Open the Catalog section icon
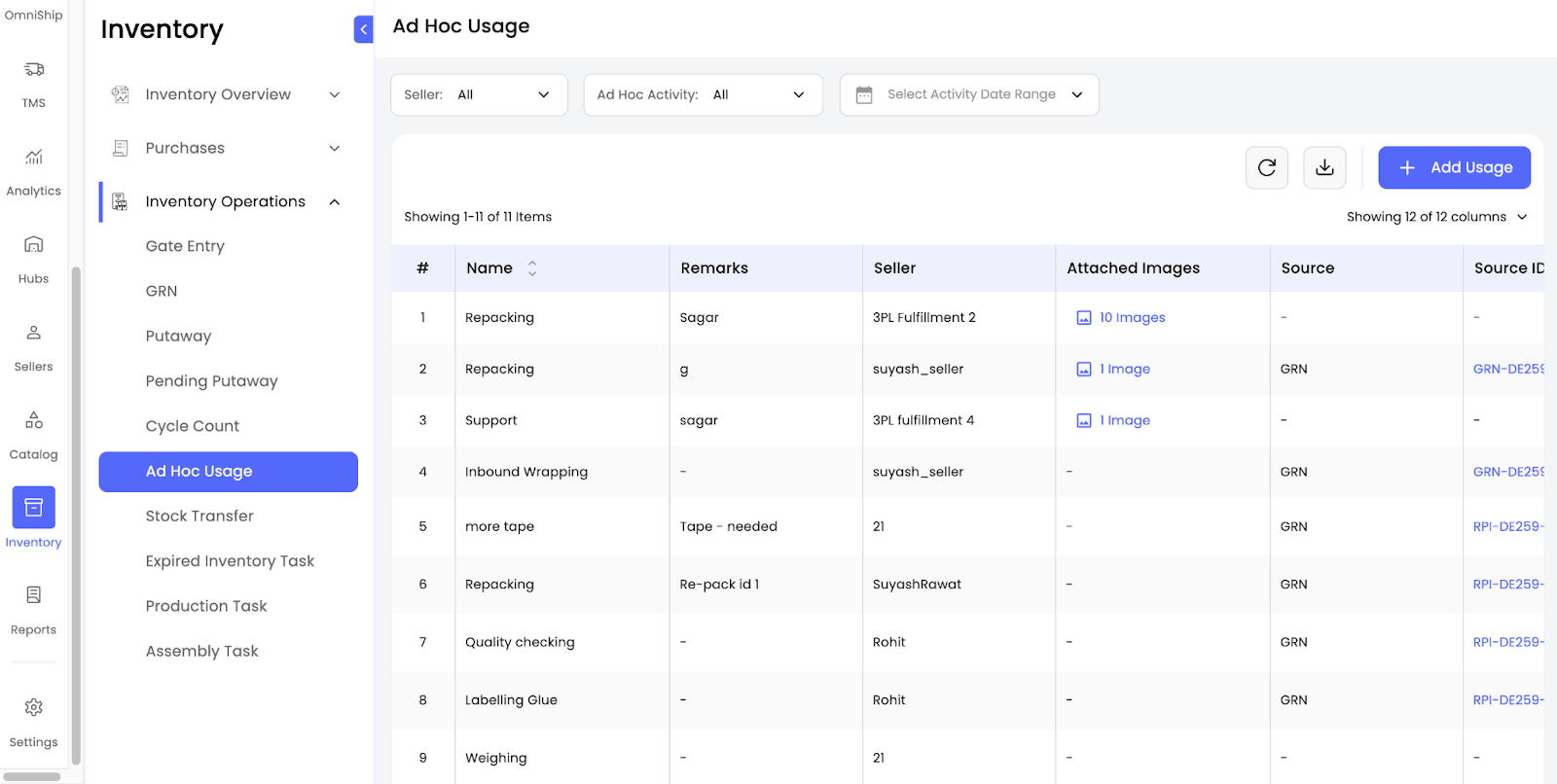Viewport: 1557px width, 784px height. point(33,421)
